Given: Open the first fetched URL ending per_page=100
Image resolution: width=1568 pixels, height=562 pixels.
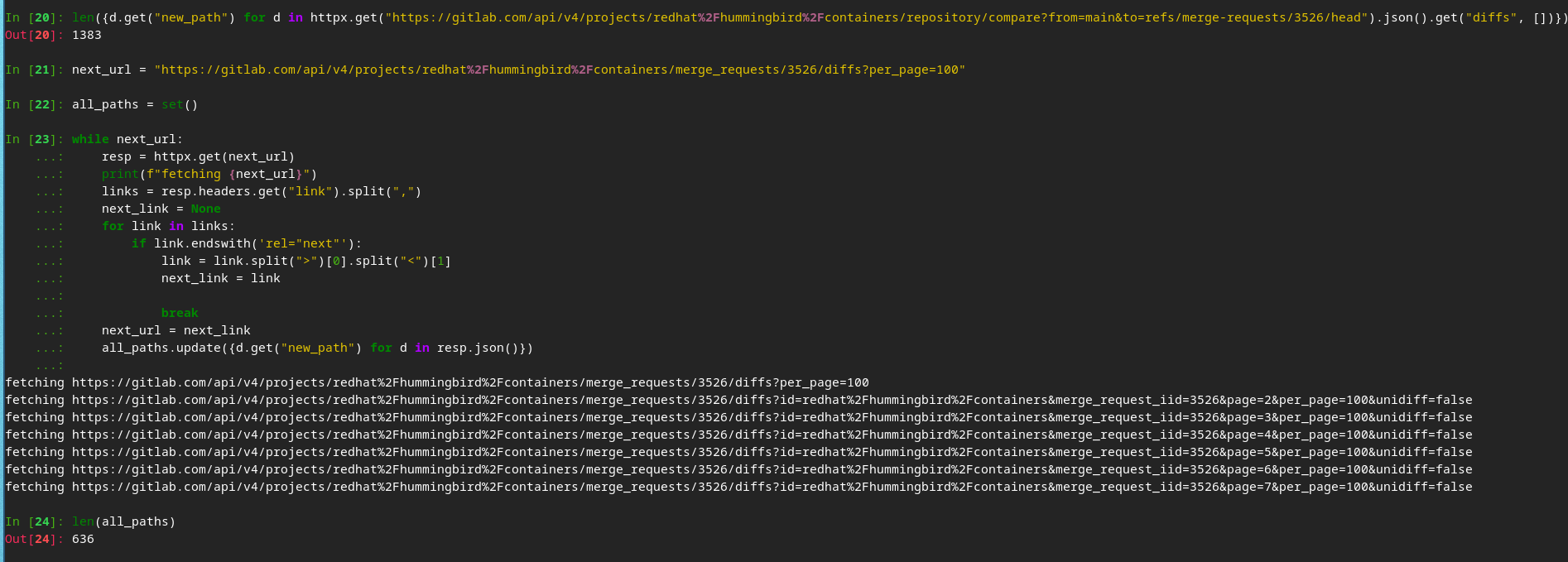Looking at the screenshot, I should 470,382.
